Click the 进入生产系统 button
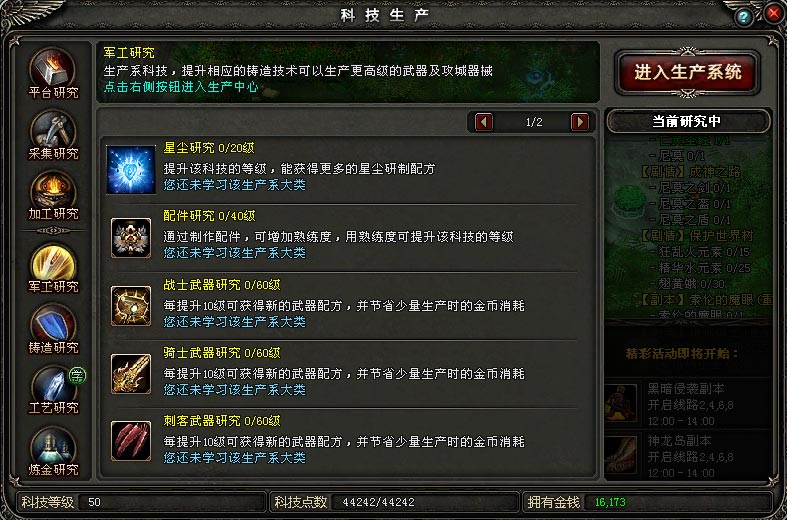 tap(688, 72)
